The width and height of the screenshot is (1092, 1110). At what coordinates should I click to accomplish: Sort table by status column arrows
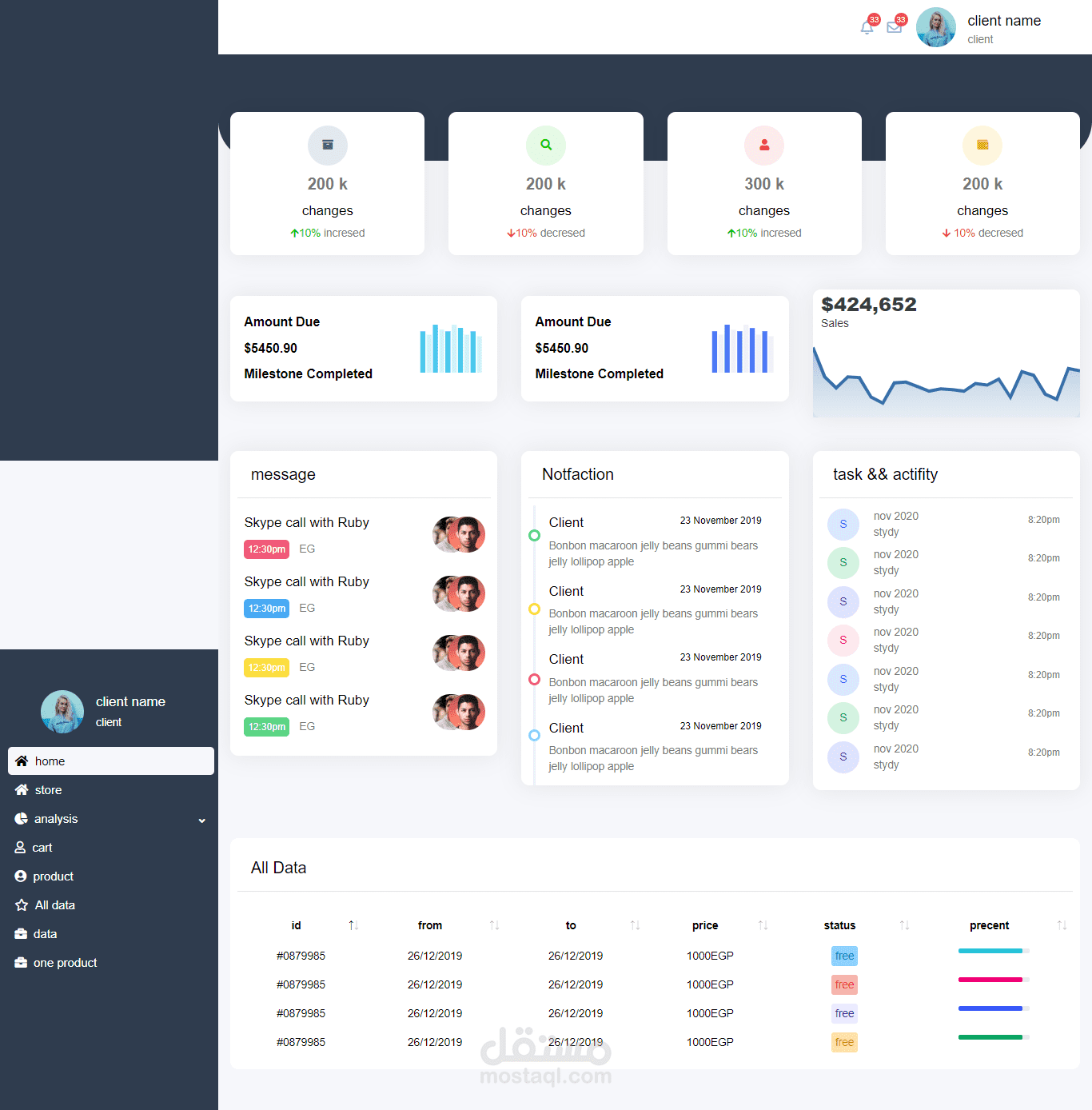pyautogui.click(x=904, y=925)
